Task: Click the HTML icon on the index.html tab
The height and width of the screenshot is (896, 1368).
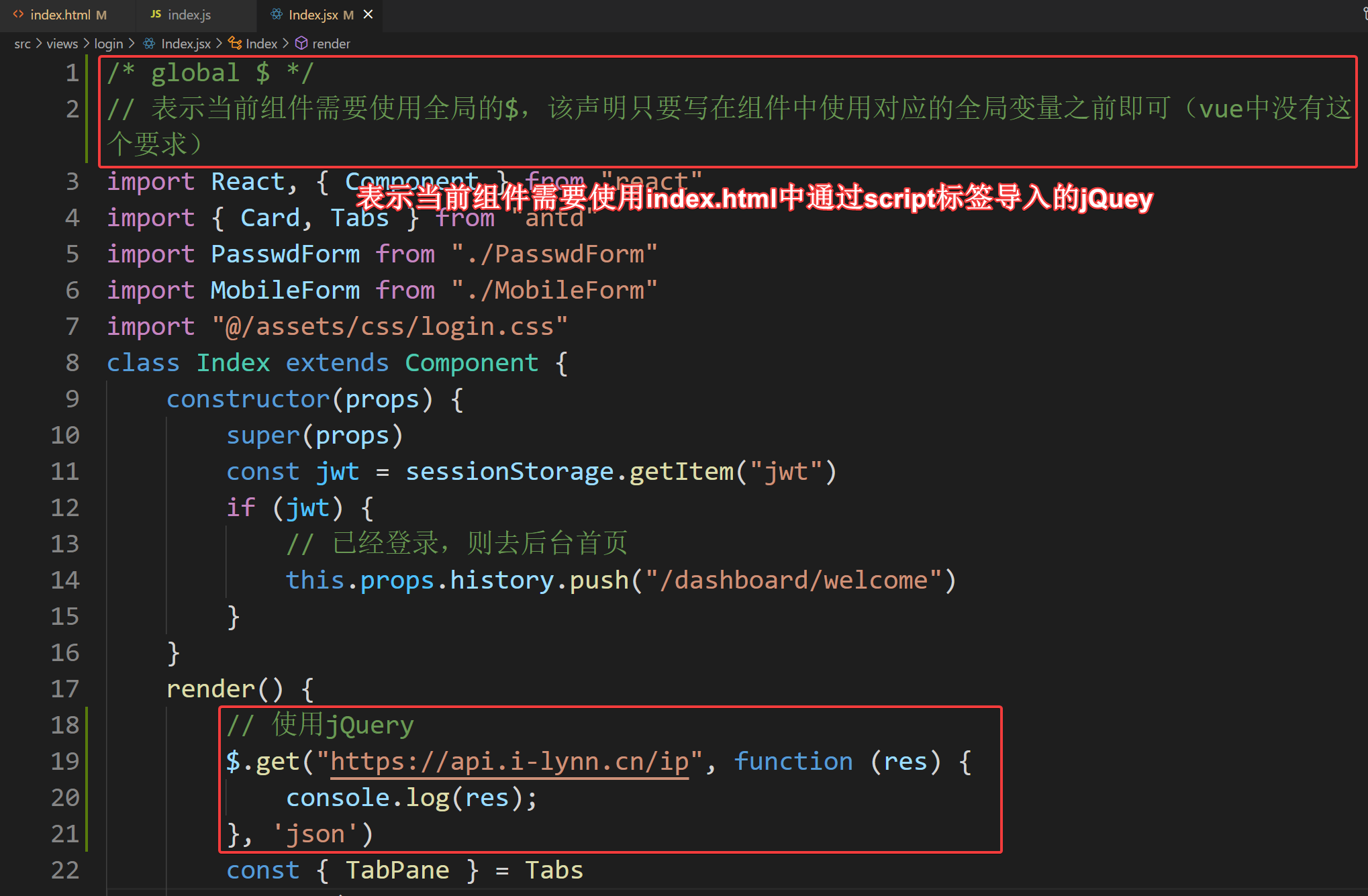Action: pyautogui.click(x=17, y=14)
